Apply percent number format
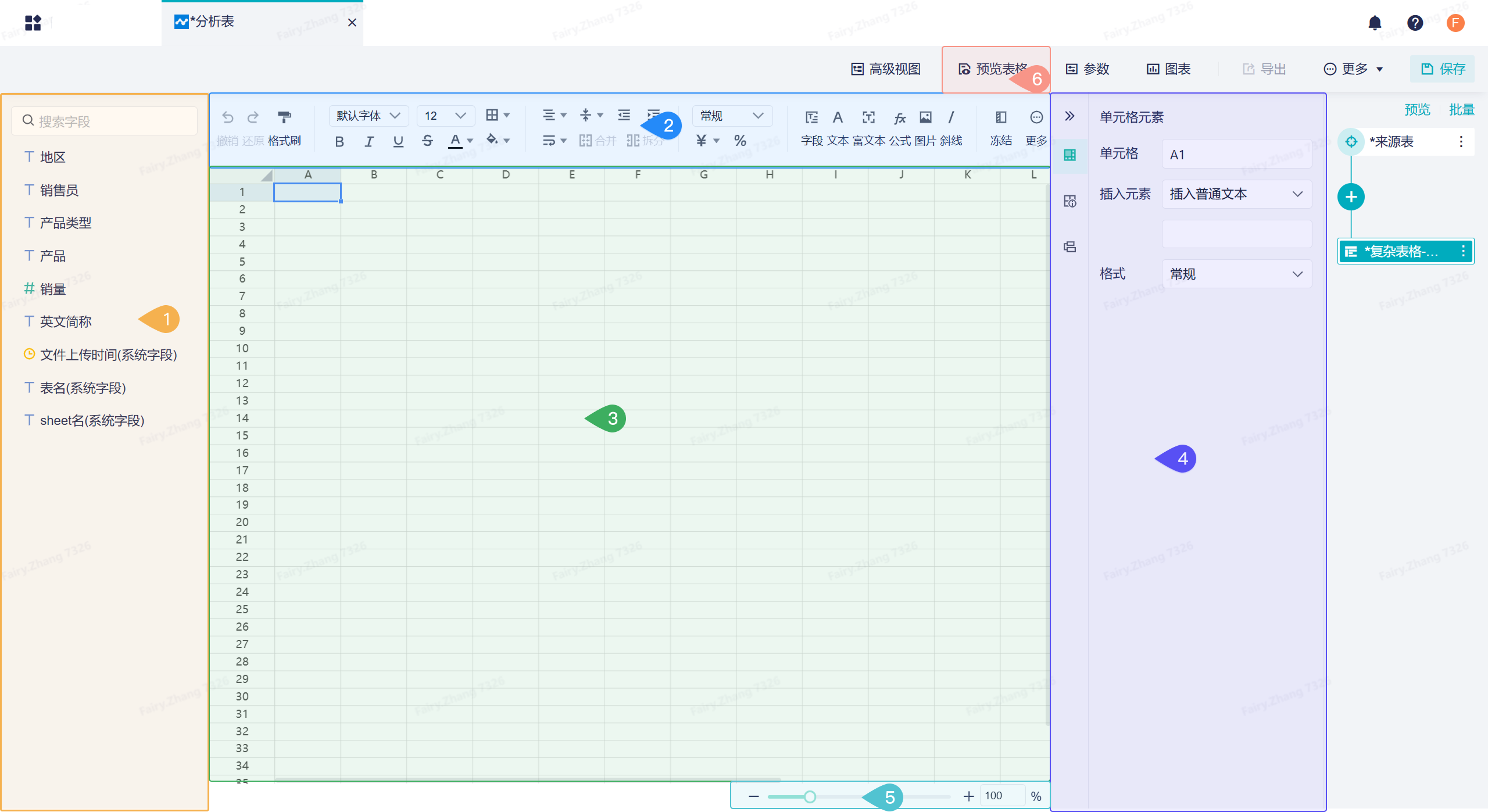1488x812 pixels. (x=740, y=141)
